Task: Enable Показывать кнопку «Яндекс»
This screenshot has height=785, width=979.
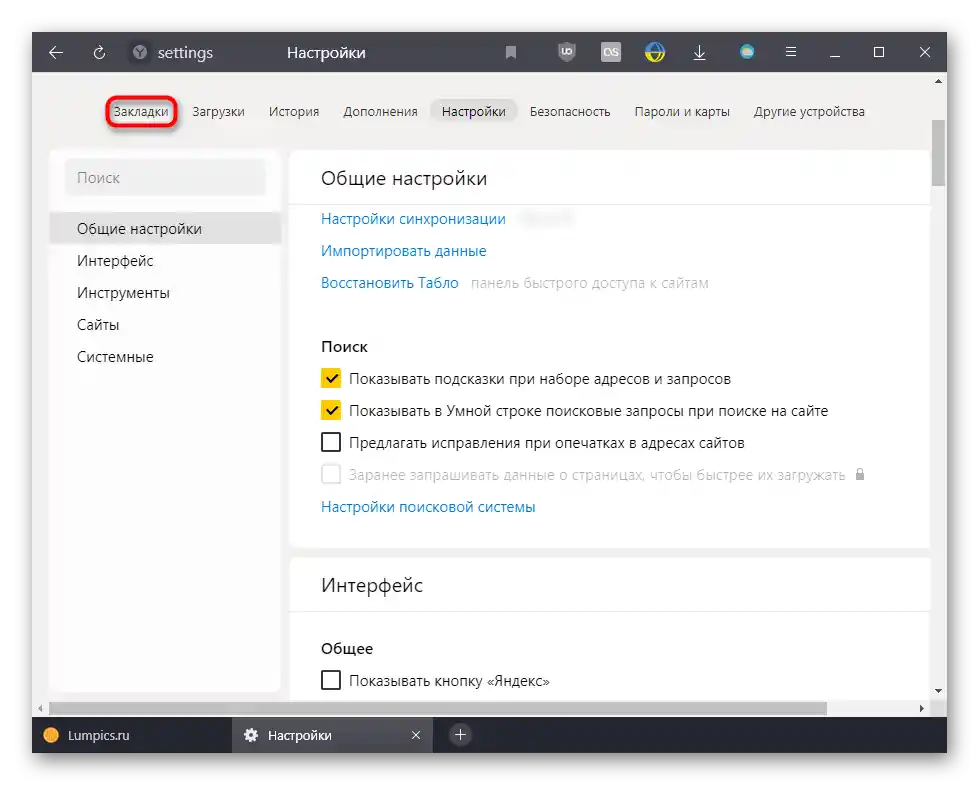Action: tap(331, 680)
